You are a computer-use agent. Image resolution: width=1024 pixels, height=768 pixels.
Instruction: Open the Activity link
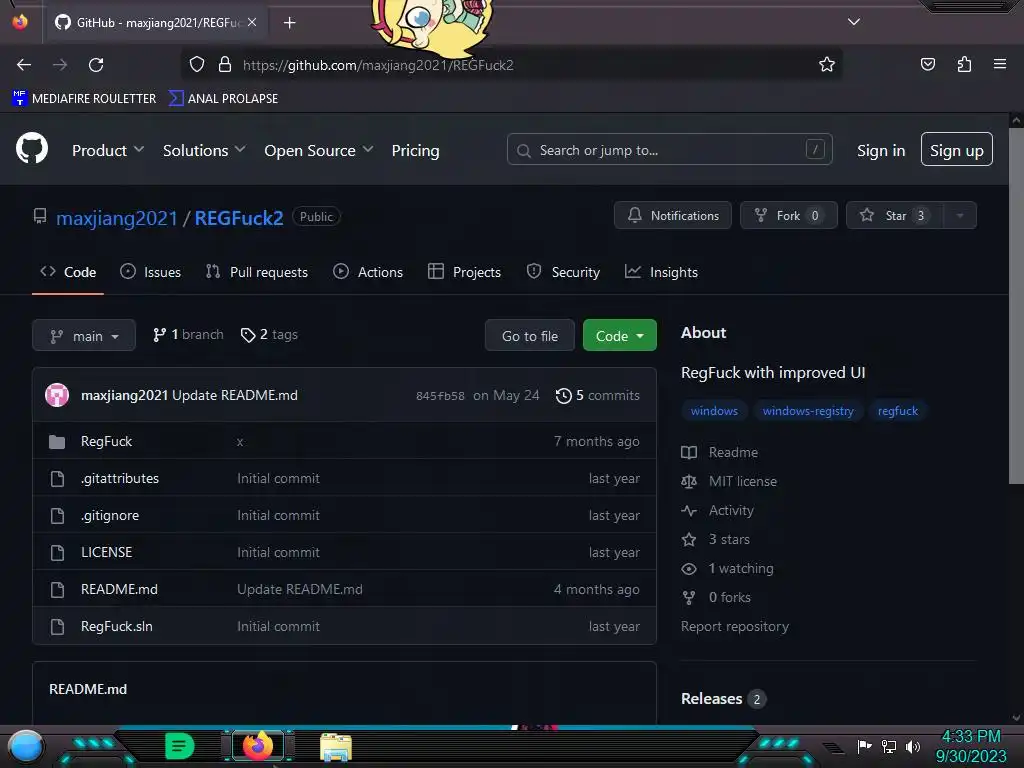pos(718,511)
